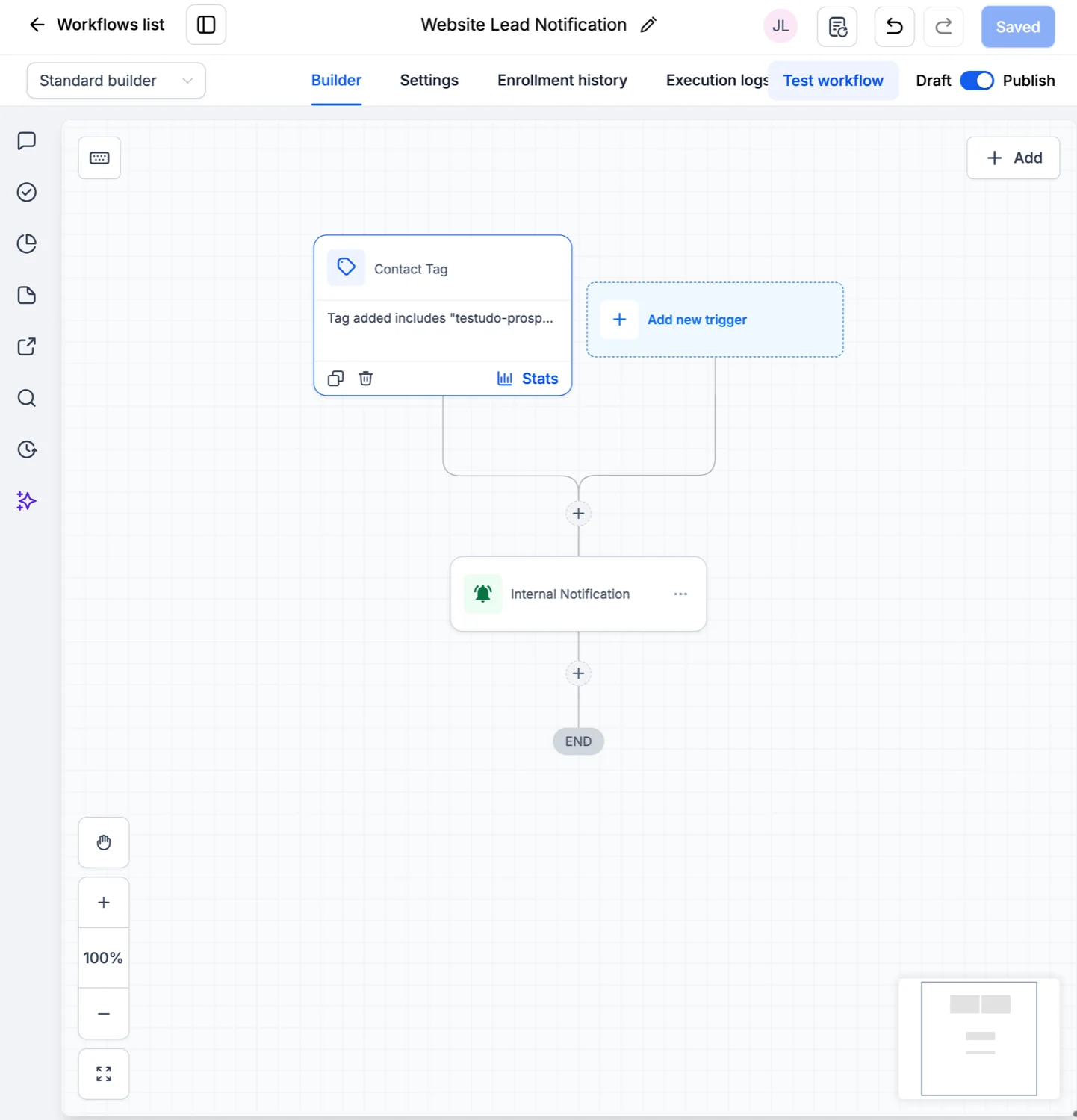
Task: Open the AI sparkle assistant icon
Action: coord(27,501)
